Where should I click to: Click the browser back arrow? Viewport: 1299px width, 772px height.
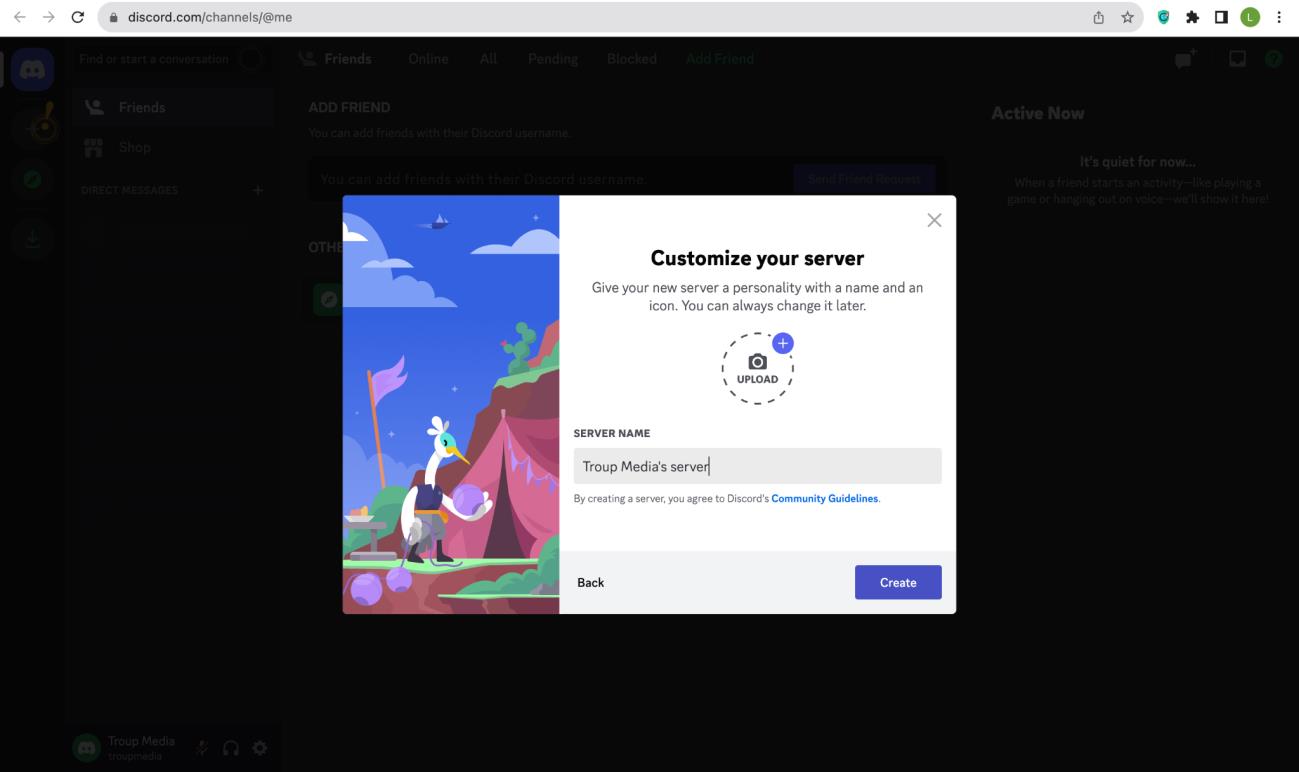pos(20,17)
